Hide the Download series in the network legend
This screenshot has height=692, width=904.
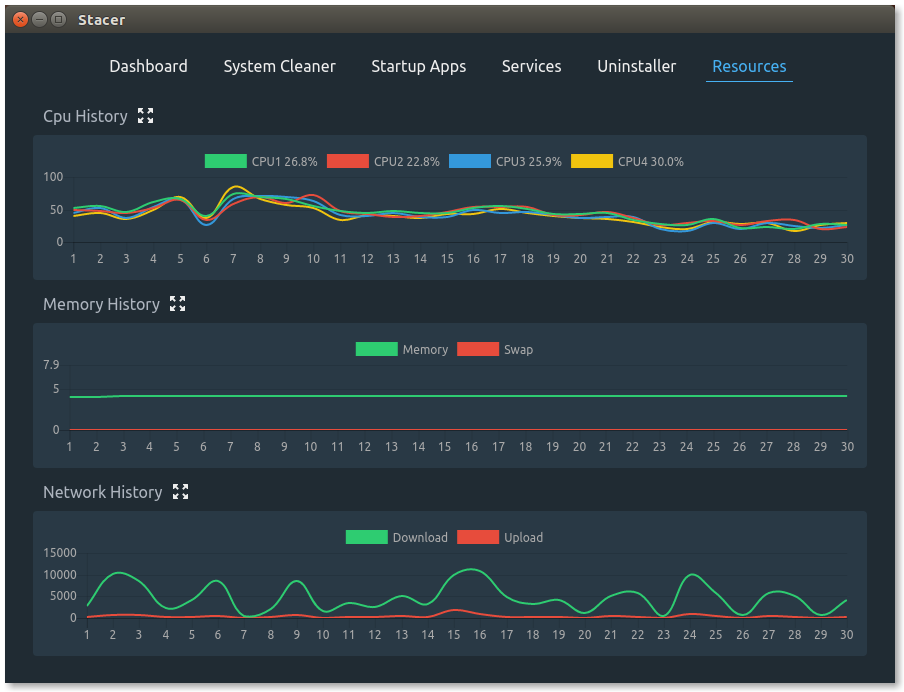click(x=366, y=537)
